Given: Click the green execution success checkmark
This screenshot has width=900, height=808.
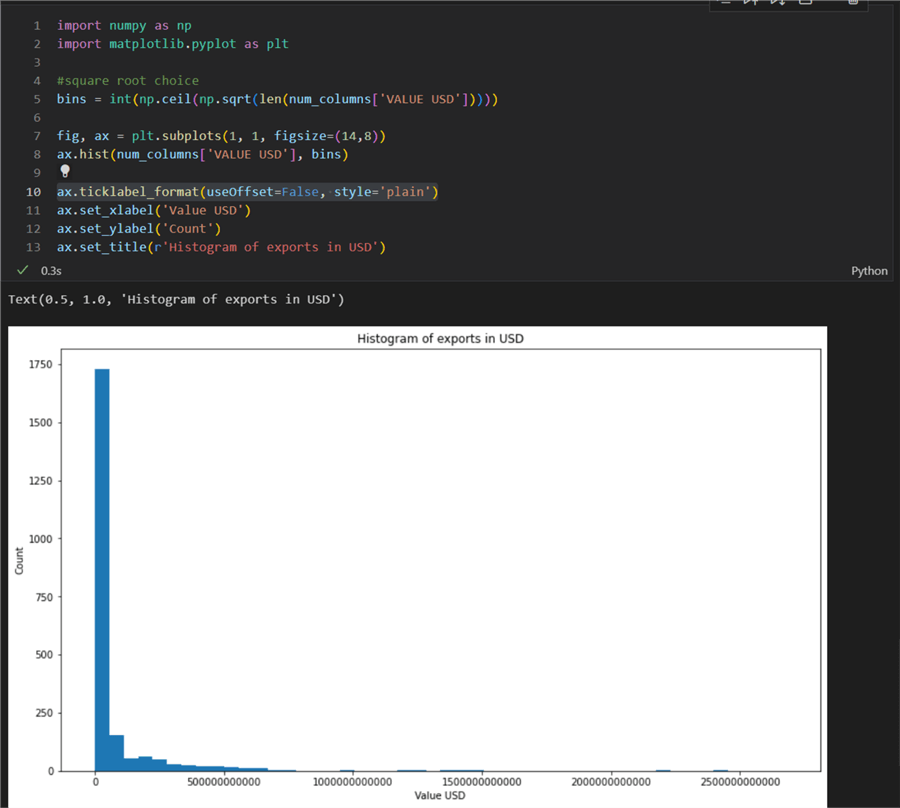Looking at the screenshot, I should pos(21,270).
